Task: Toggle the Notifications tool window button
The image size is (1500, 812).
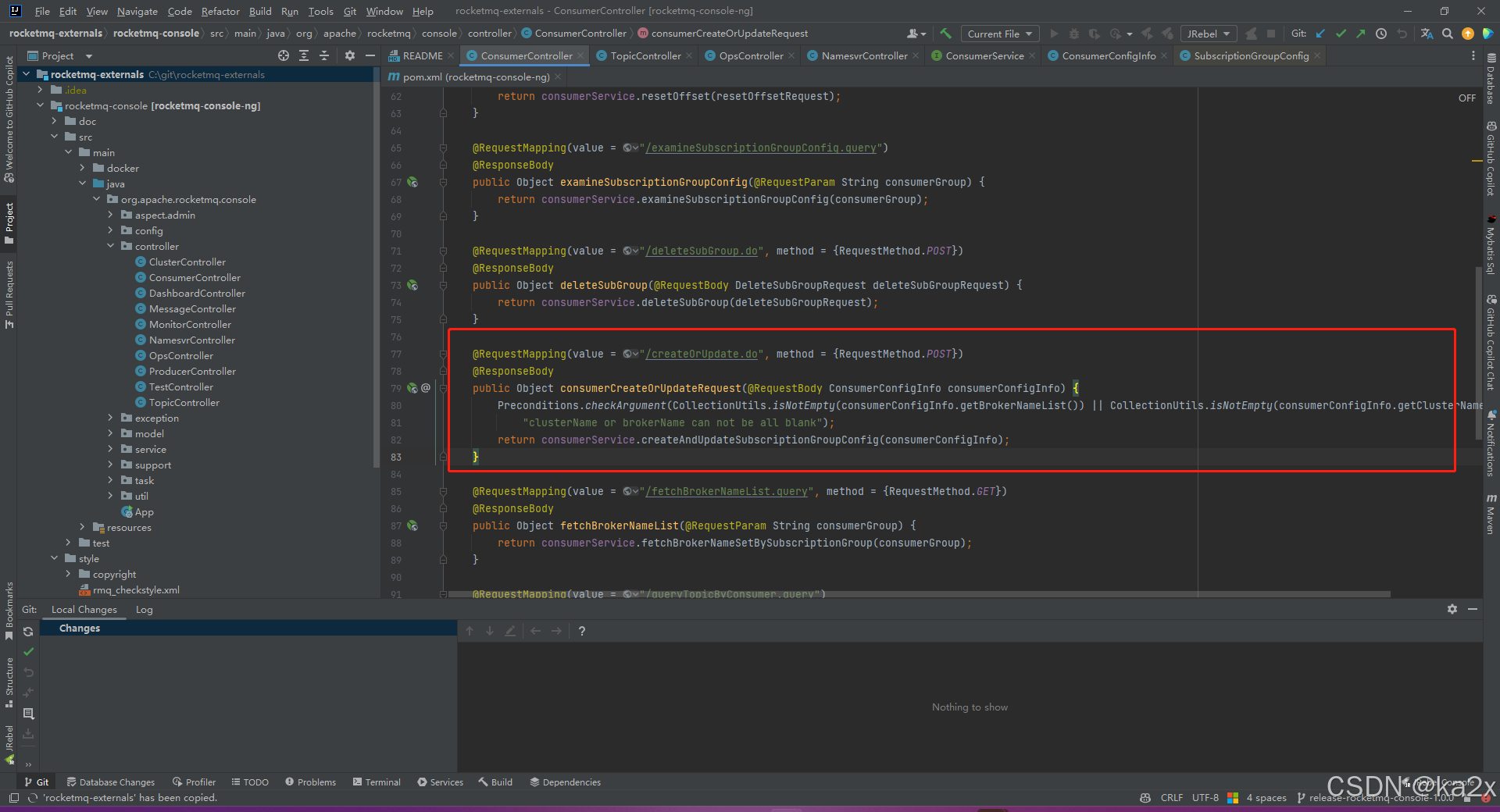Action: 1491,443
